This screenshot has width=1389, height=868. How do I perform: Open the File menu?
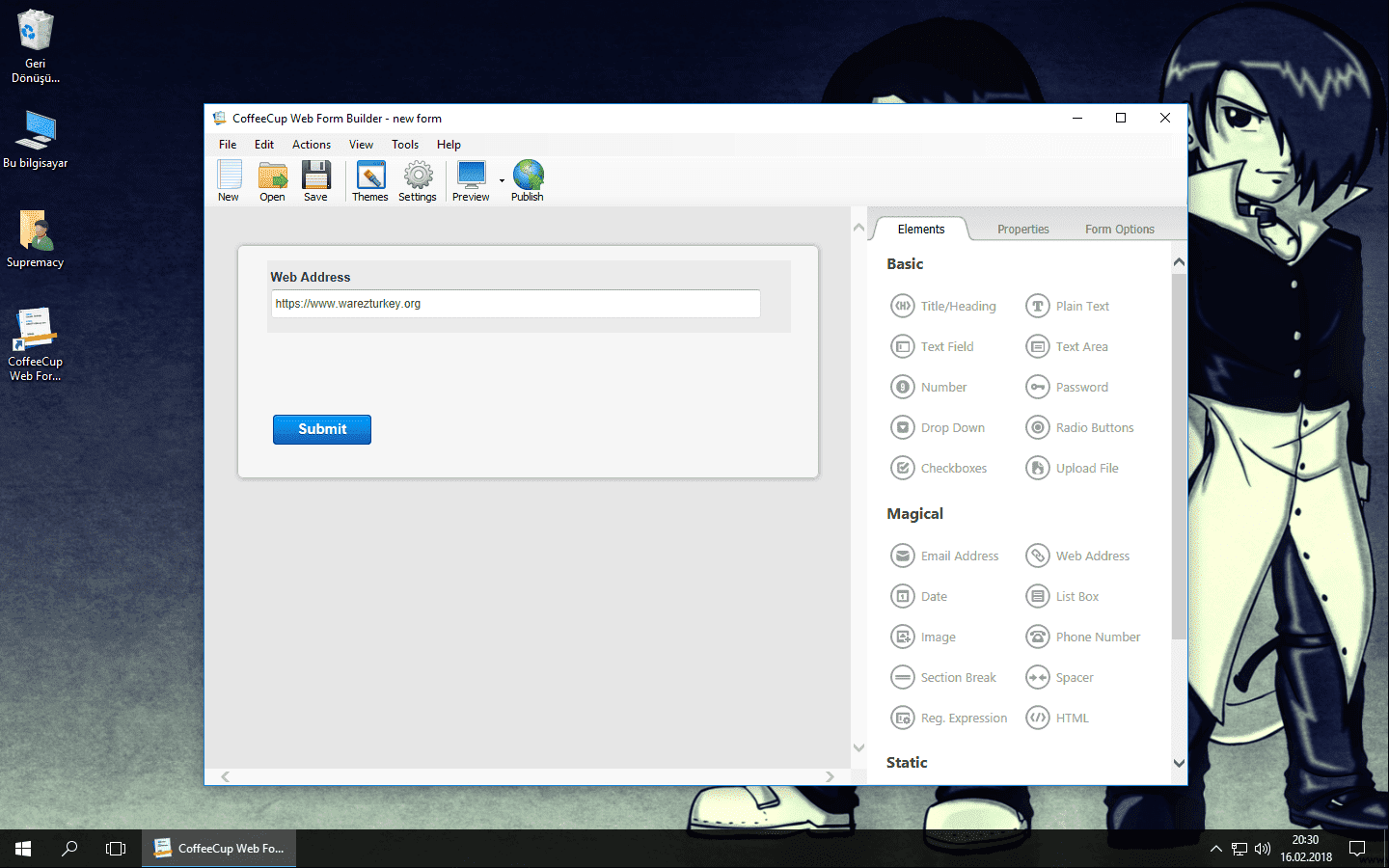click(x=228, y=145)
